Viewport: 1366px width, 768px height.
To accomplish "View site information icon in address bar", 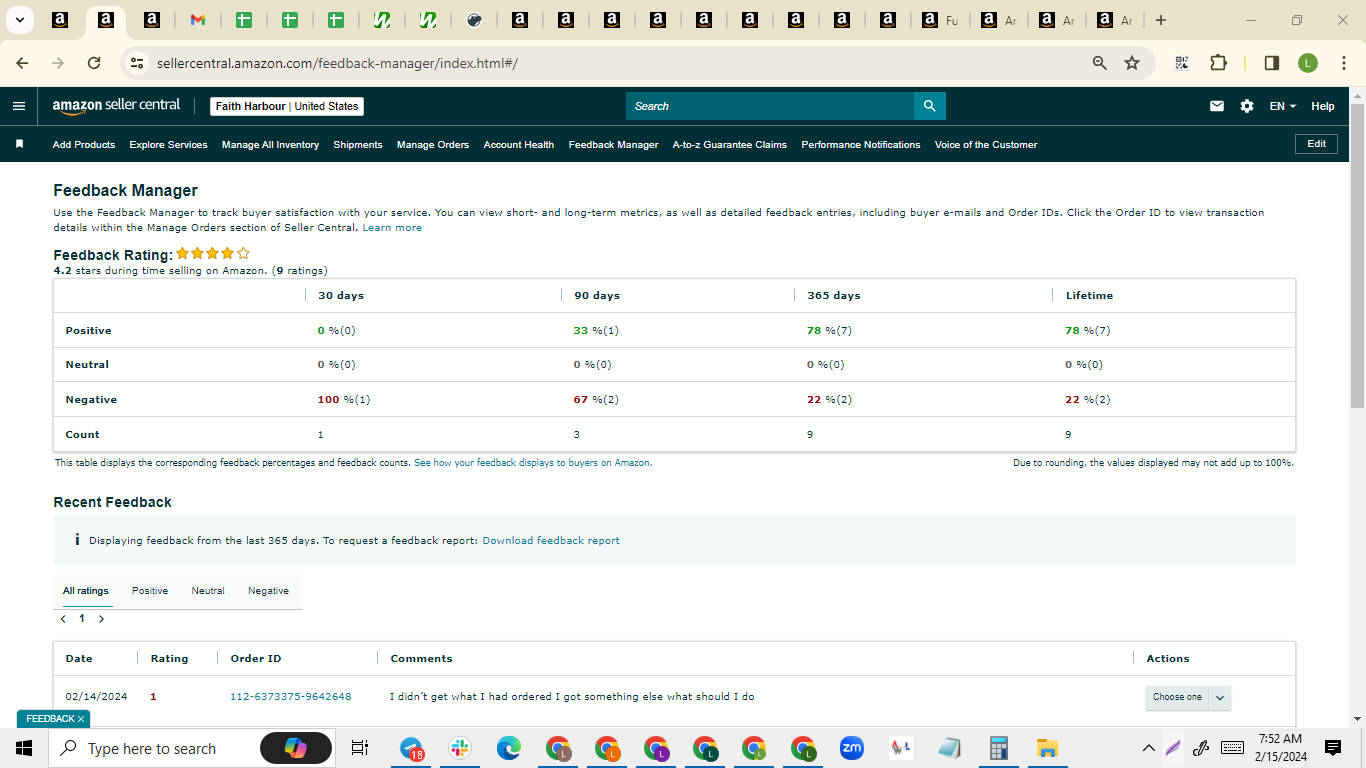I will 138,63.
